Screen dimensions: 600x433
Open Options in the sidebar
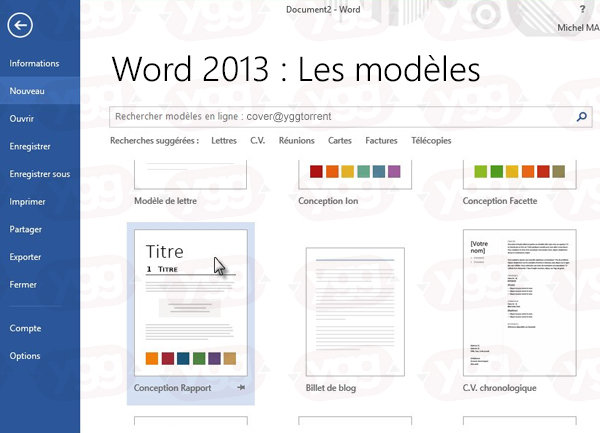pyautogui.click(x=25, y=356)
